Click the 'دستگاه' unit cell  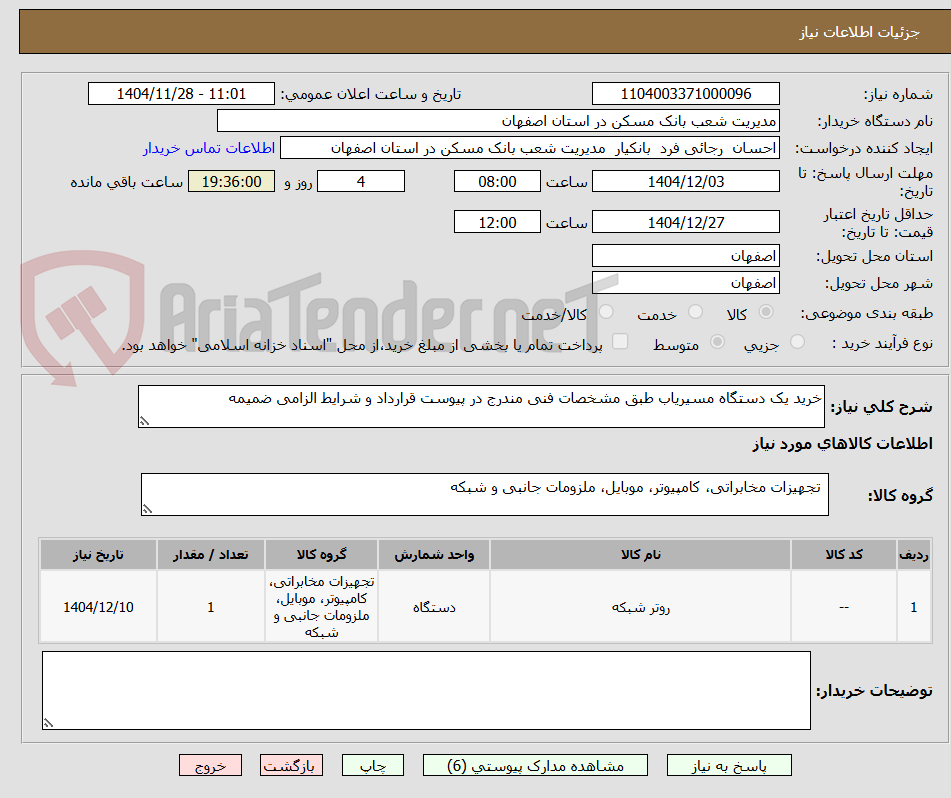tap(434, 606)
